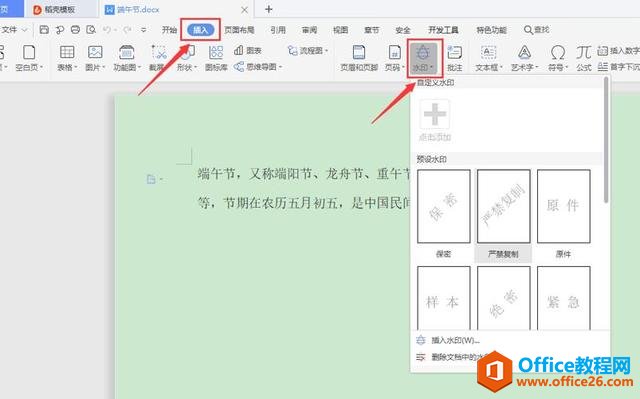Click the paragraph layout icon beside document text
The height and width of the screenshot is (399, 640).
tap(151, 179)
